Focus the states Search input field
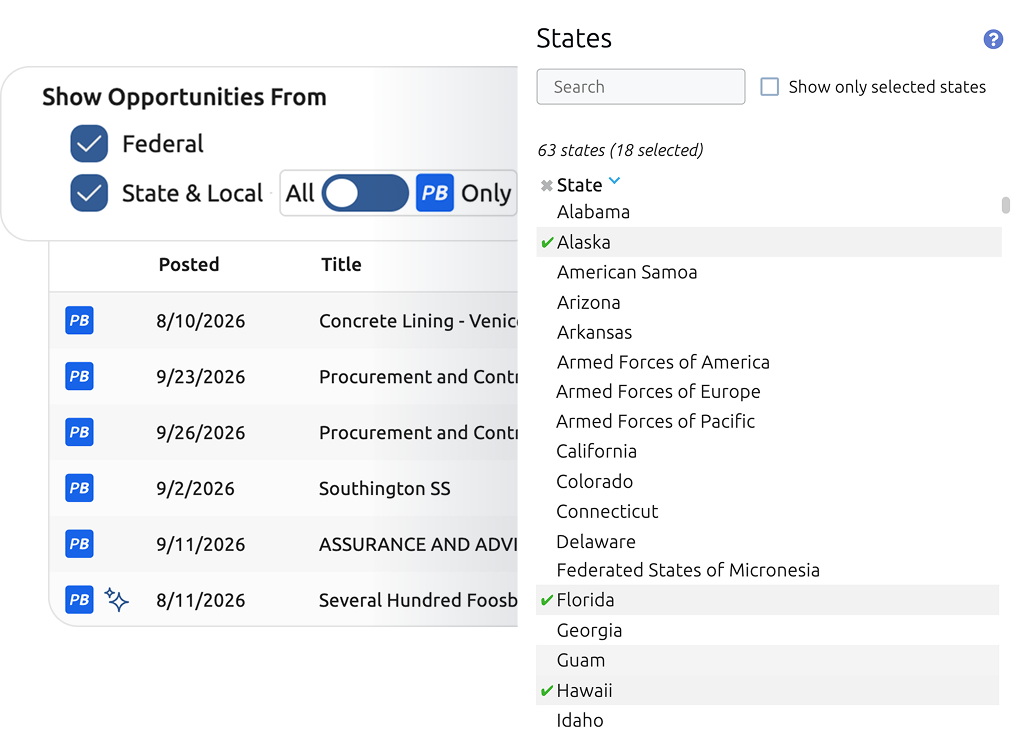The width and height of the screenshot is (1031, 753). coord(640,87)
